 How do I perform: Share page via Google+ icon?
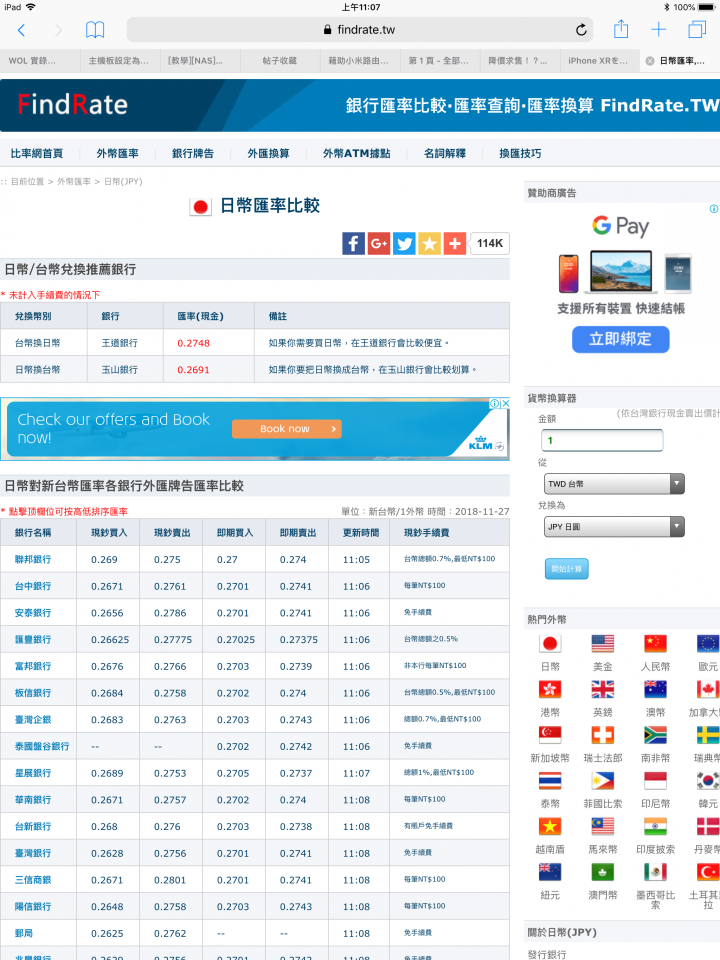coord(379,244)
